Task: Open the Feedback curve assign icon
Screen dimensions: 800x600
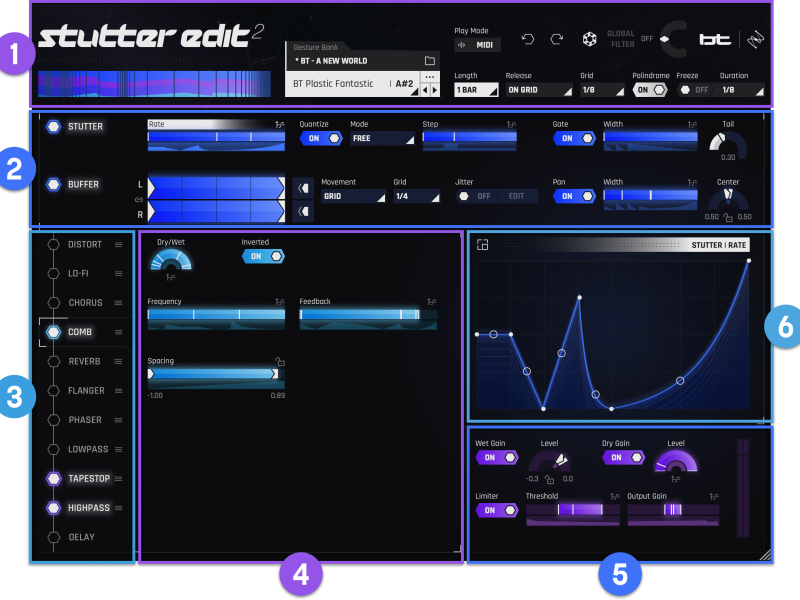Action: (x=432, y=302)
